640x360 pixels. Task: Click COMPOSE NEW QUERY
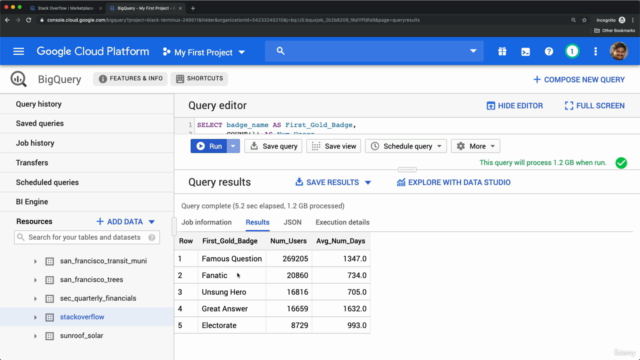pyautogui.click(x=579, y=80)
